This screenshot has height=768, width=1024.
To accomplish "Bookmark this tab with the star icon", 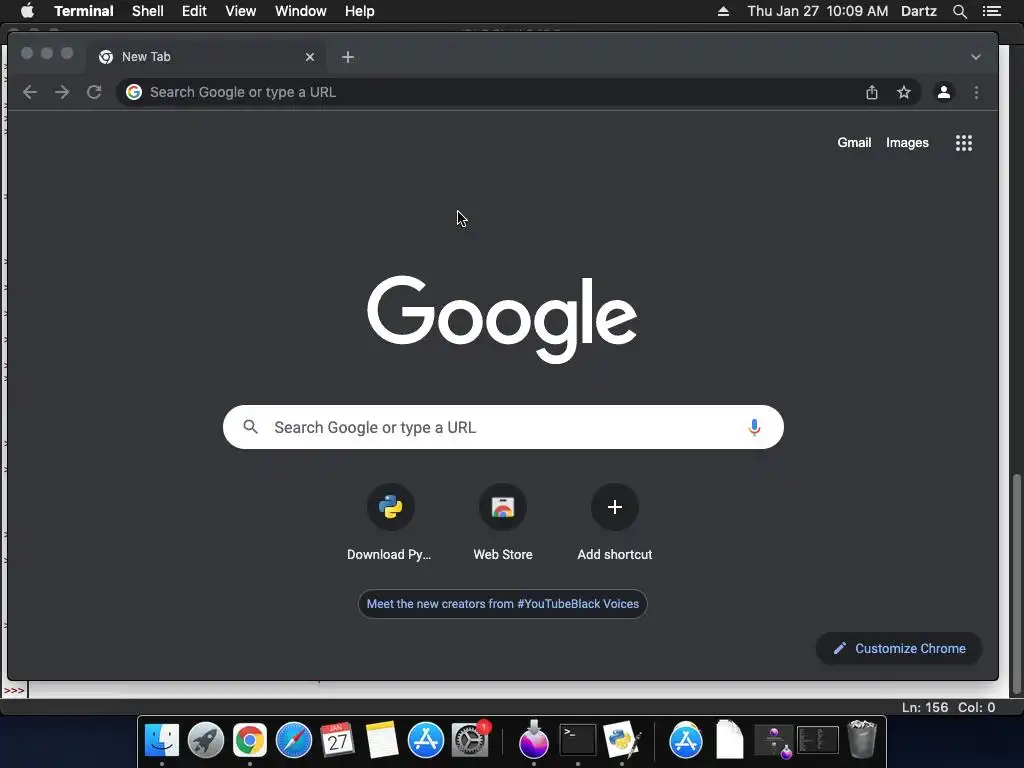I will pyautogui.click(x=904, y=92).
